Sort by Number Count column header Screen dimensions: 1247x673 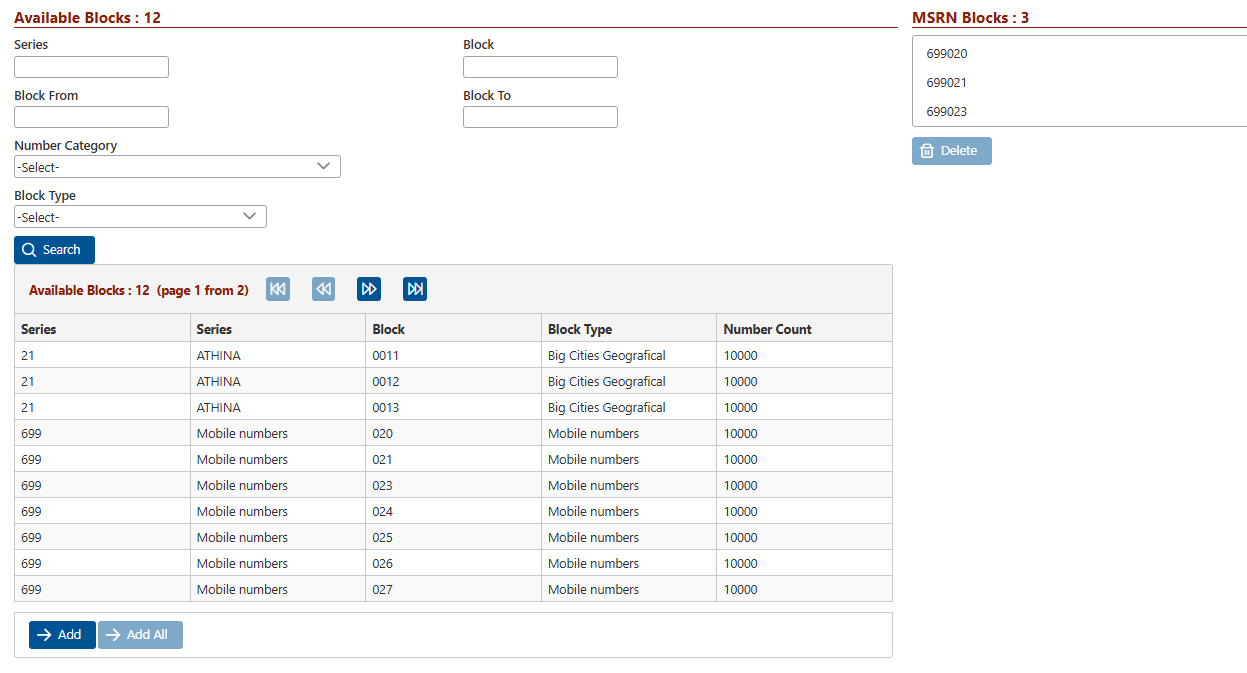click(767, 329)
